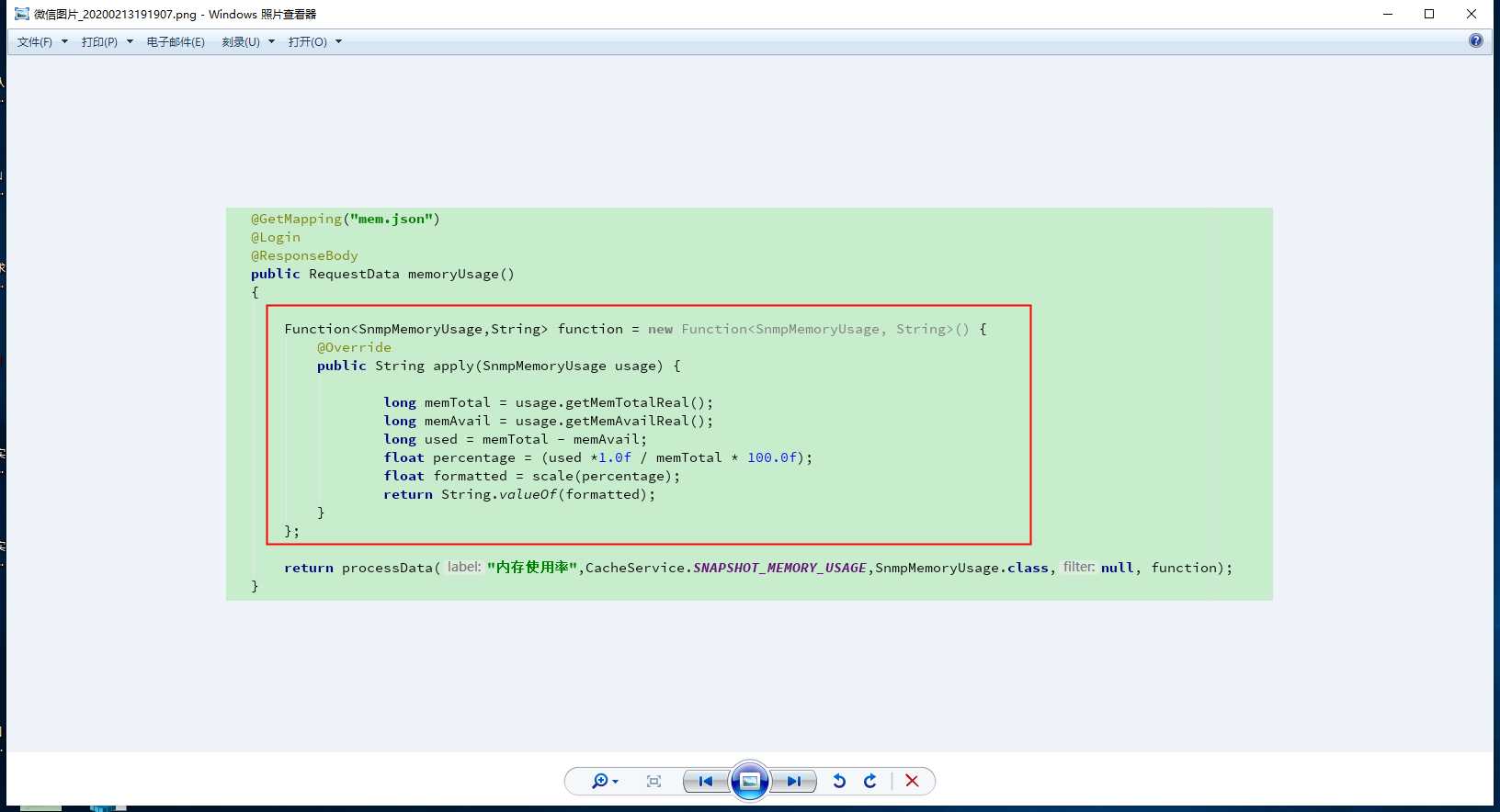Delete the photo with red X

click(912, 781)
